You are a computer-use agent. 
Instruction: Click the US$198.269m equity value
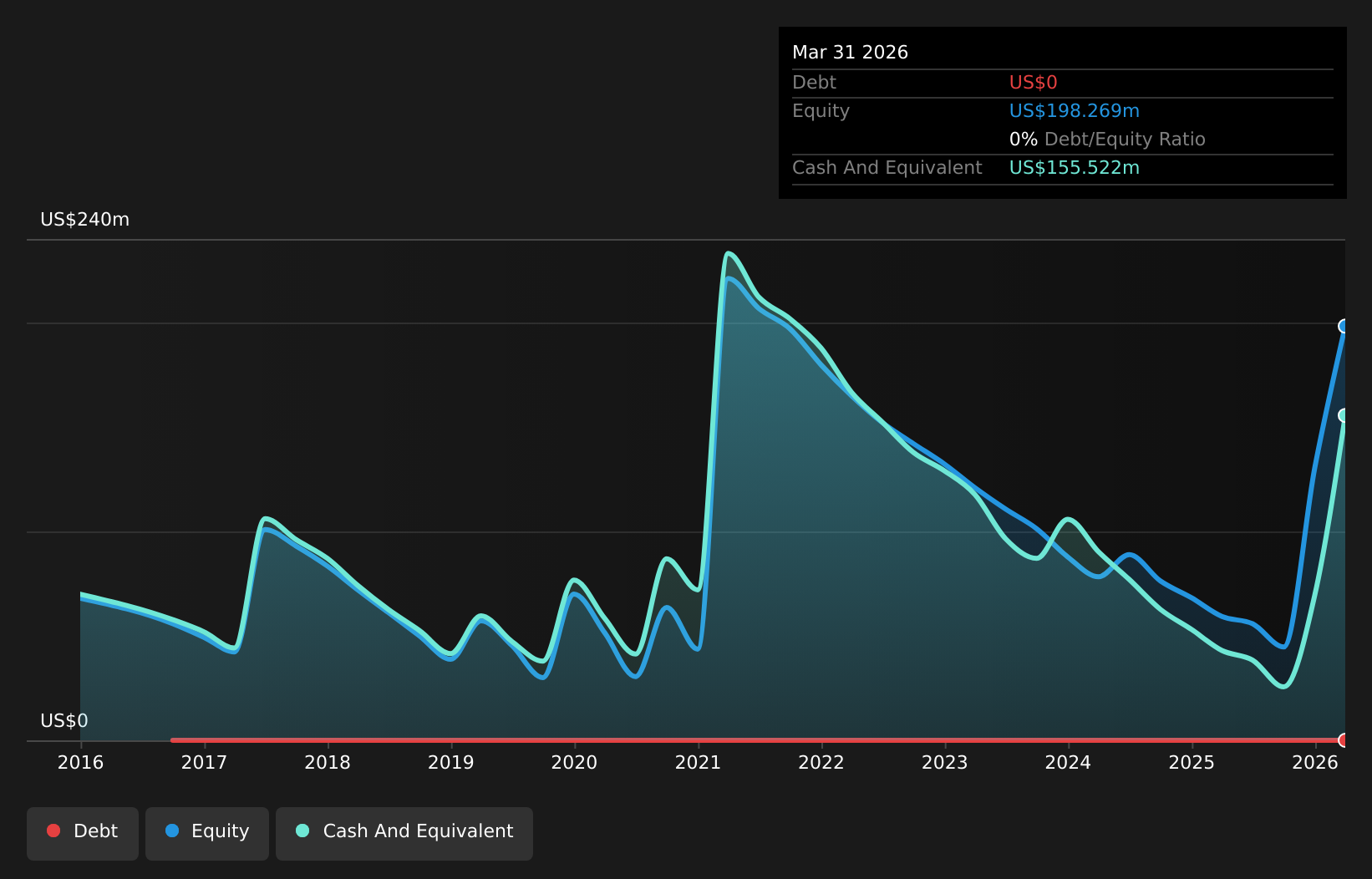[1075, 111]
